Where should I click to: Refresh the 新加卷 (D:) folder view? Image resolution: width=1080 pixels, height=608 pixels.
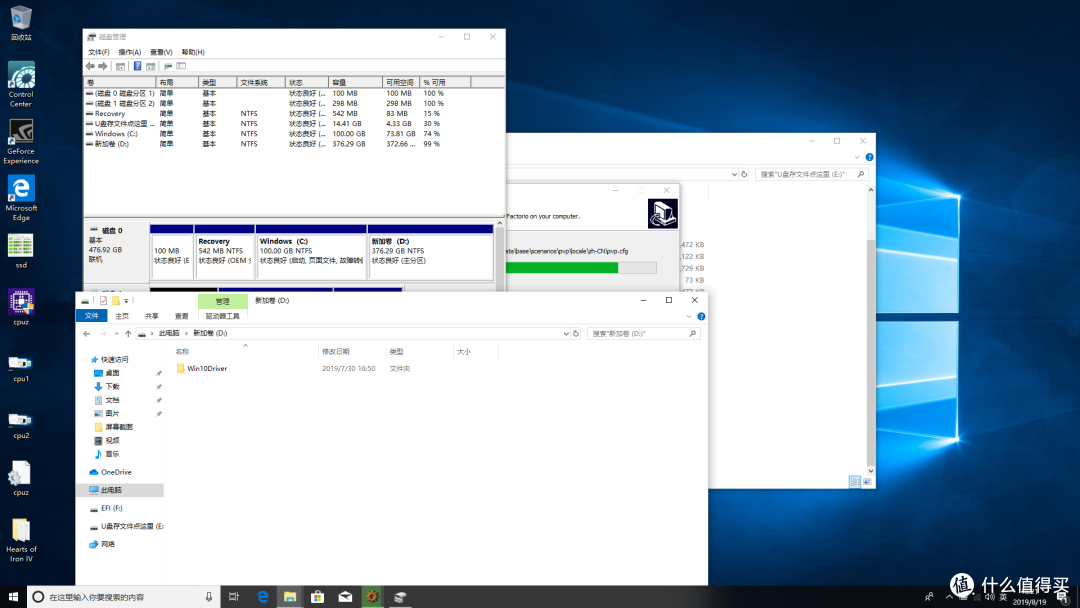(577, 333)
